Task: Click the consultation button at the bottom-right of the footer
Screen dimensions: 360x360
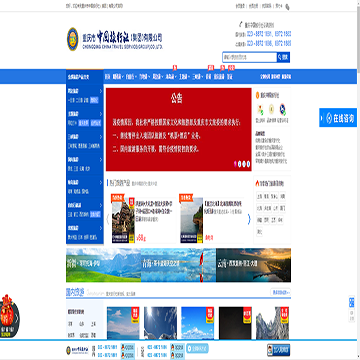Action: click(x=278, y=350)
